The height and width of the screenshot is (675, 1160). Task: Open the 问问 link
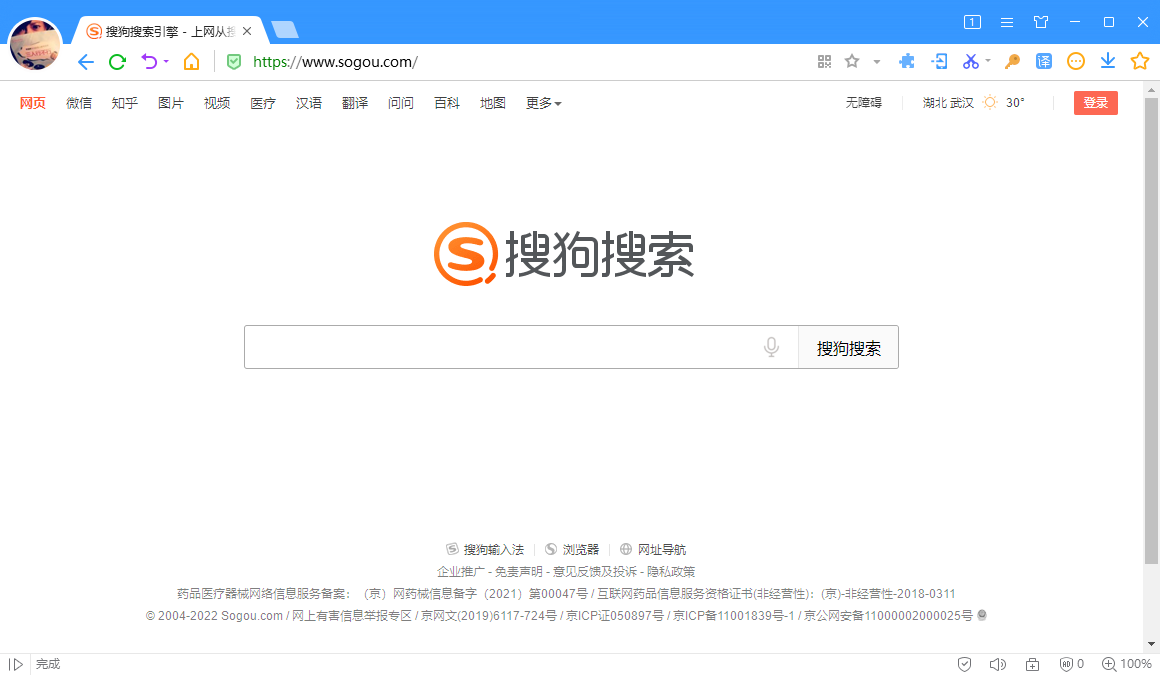click(401, 103)
